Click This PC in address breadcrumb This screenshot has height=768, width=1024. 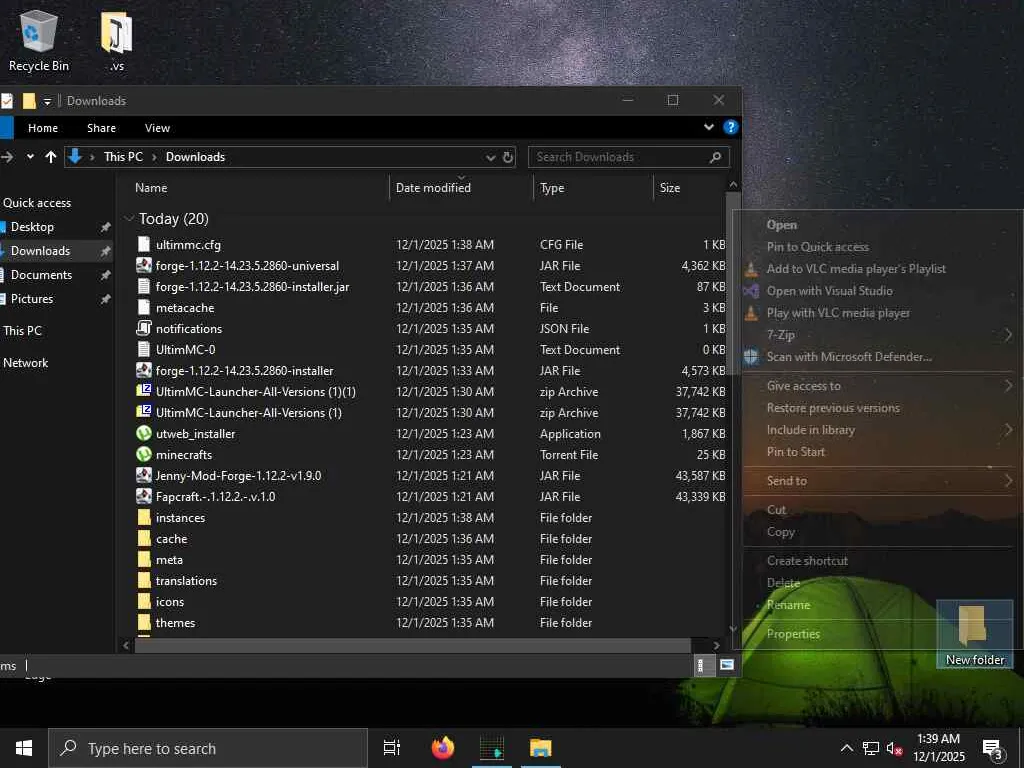point(123,157)
